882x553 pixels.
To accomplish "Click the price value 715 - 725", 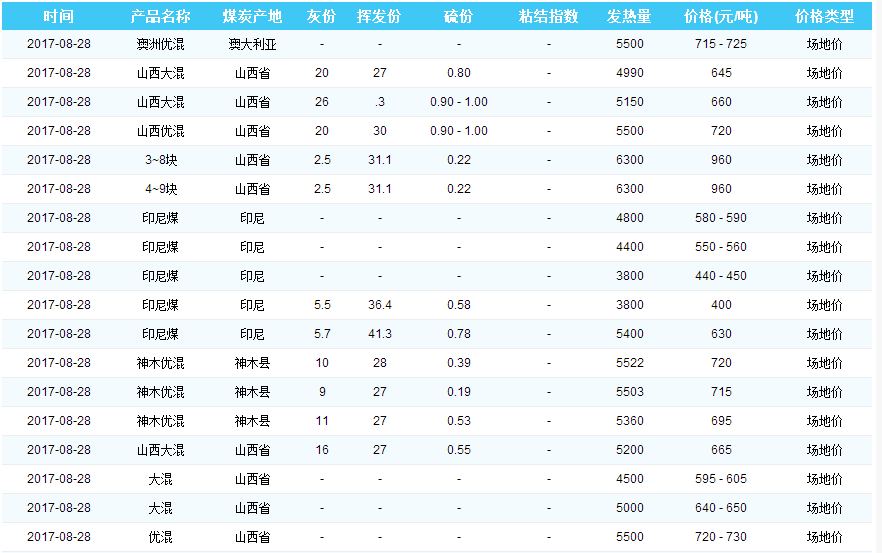I will click(721, 44).
